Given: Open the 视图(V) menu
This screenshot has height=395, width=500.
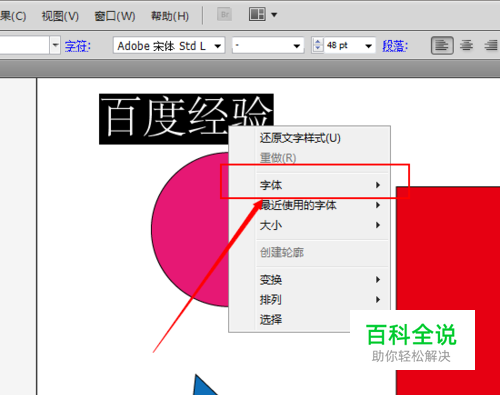Looking at the screenshot, I should click(x=60, y=16).
